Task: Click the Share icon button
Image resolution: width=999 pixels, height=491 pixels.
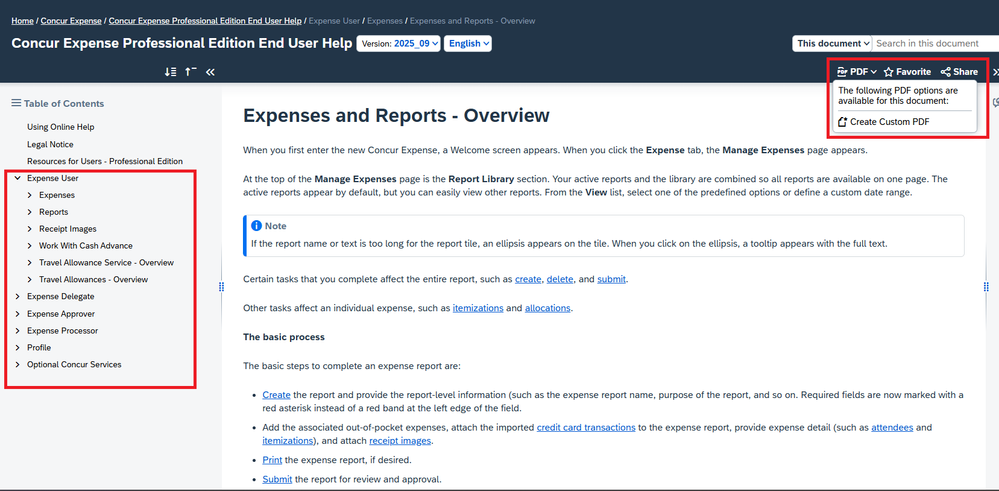Action: click(945, 72)
